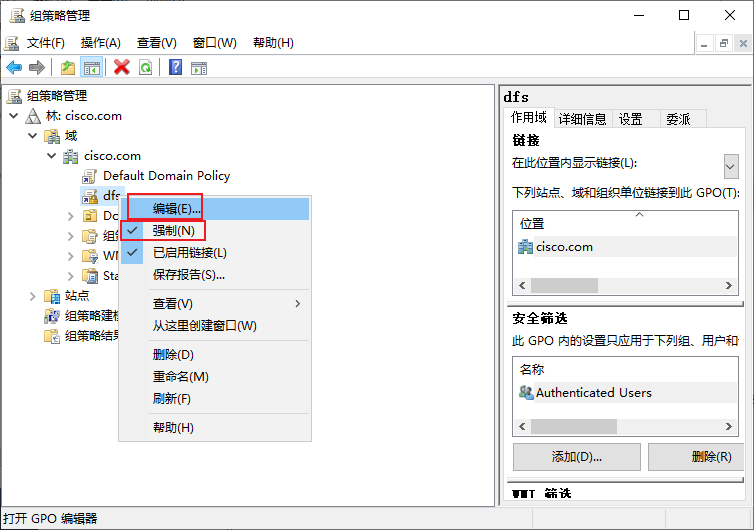Click the horizontal scrollbar under 位置 list
754x530 pixels.
pyautogui.click(x=625, y=285)
